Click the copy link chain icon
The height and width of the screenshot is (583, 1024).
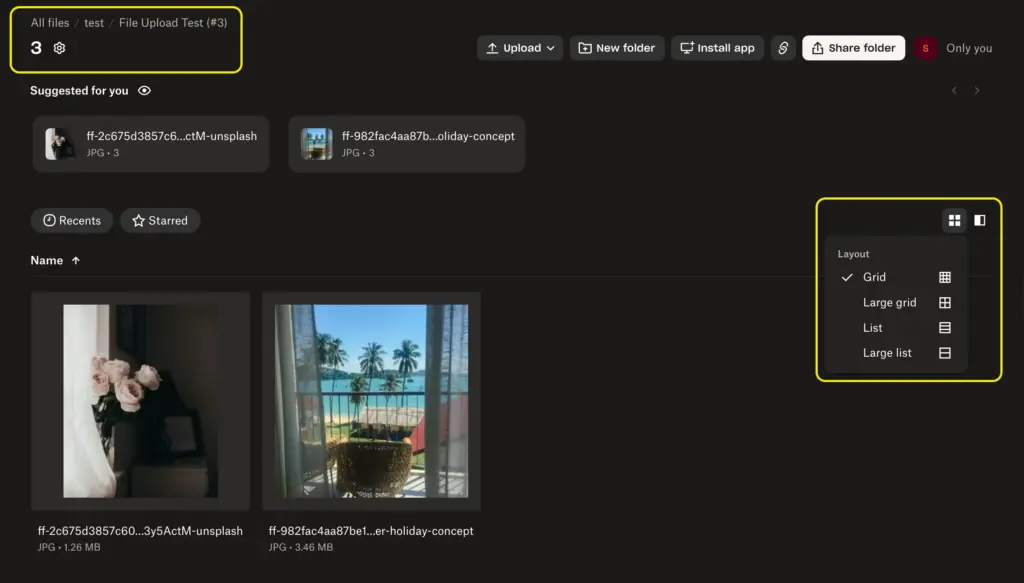(x=783, y=47)
